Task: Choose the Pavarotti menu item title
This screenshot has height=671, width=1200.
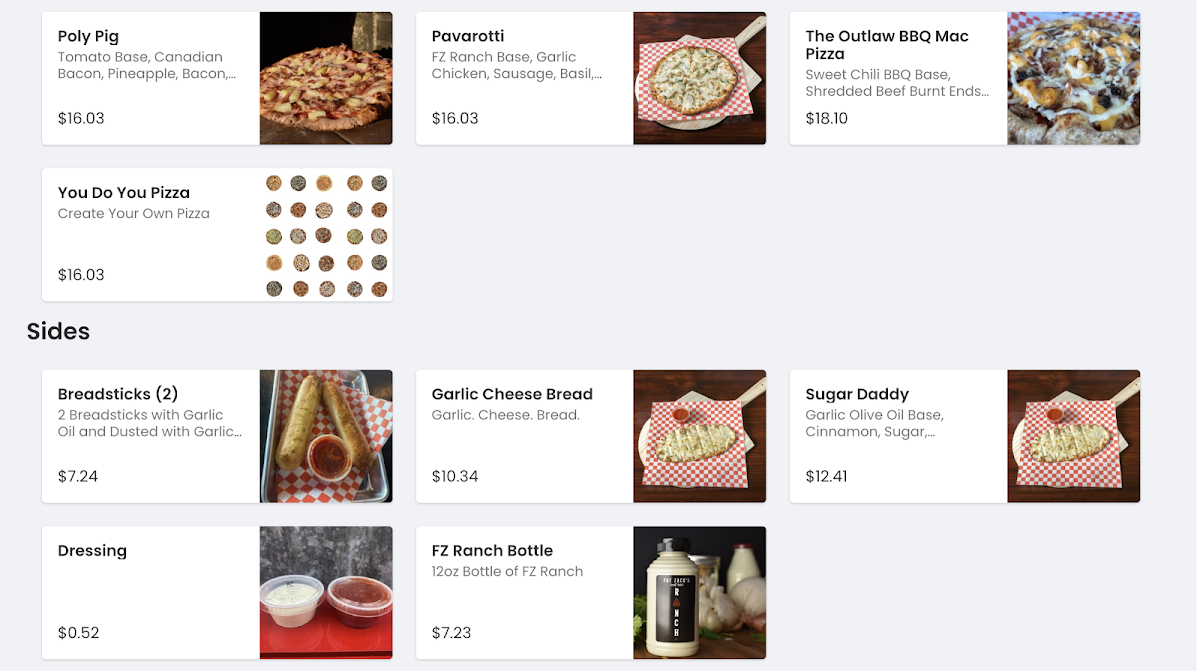Action: (x=468, y=36)
